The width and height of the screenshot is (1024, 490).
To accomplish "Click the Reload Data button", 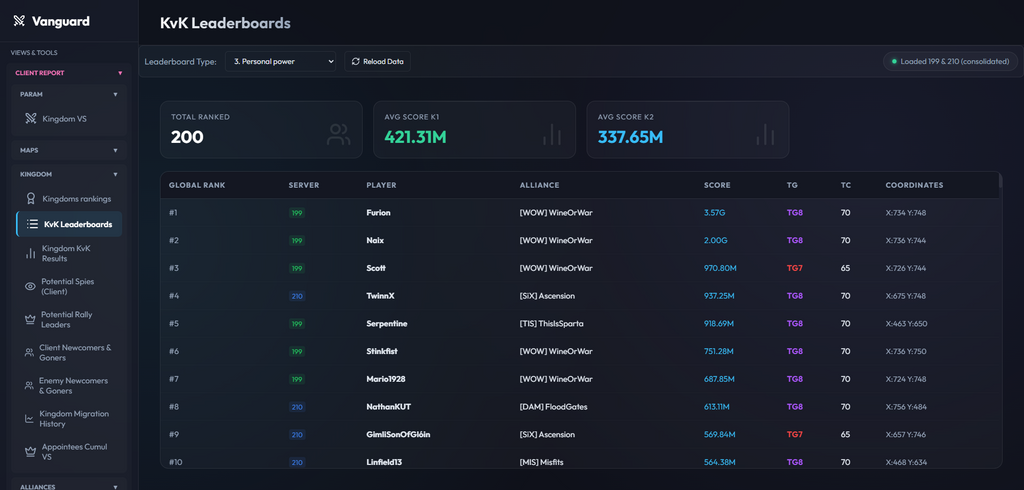I will tap(377, 61).
